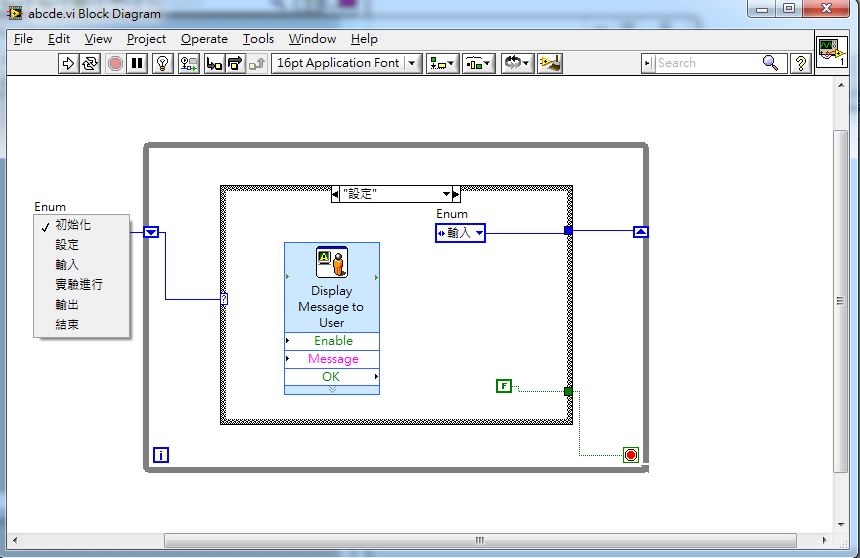Click the Clean Up Diagram button
The height and width of the screenshot is (558, 860).
click(x=550, y=64)
